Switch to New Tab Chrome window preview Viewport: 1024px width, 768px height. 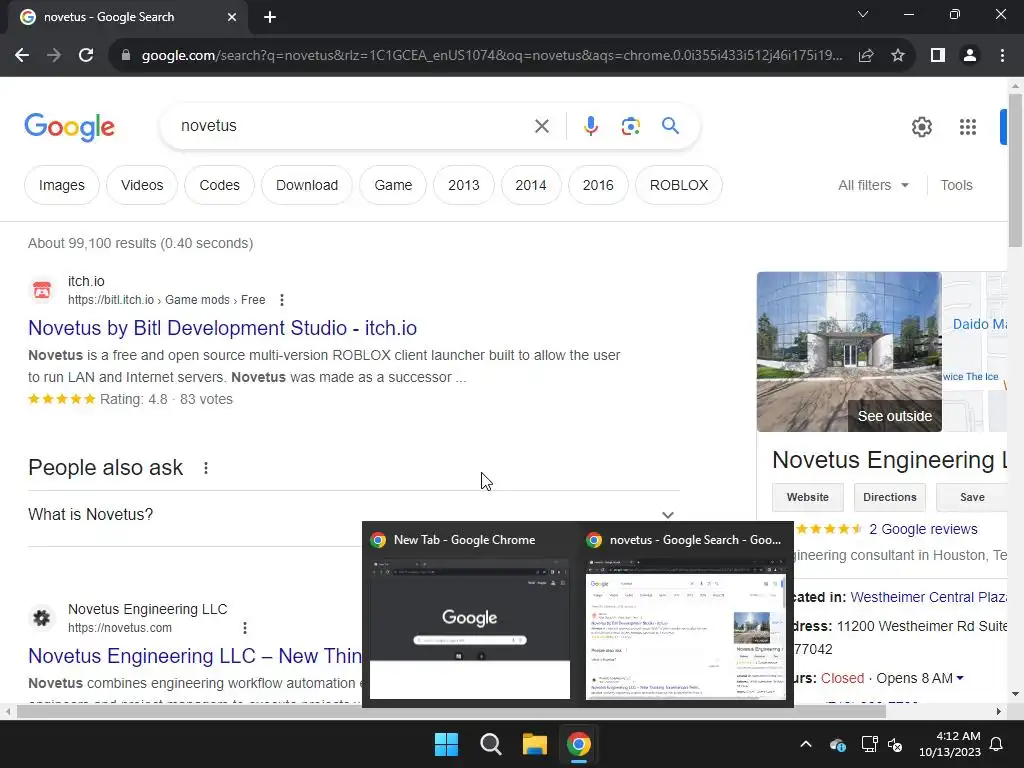[470, 615]
